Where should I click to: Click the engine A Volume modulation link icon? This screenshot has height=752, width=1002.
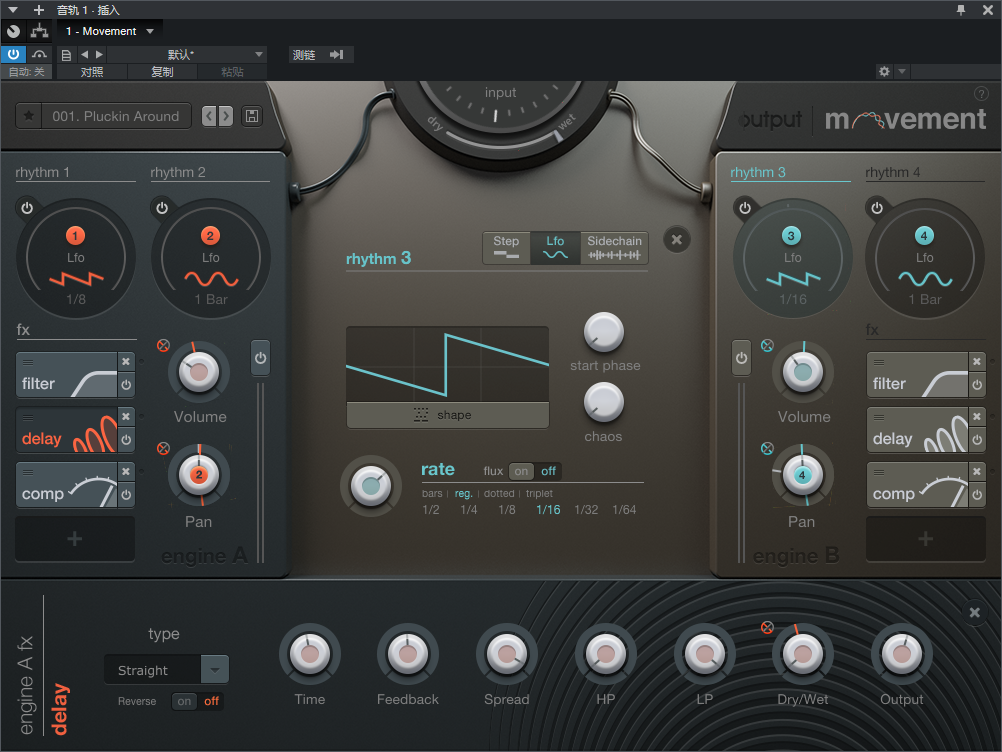click(164, 346)
